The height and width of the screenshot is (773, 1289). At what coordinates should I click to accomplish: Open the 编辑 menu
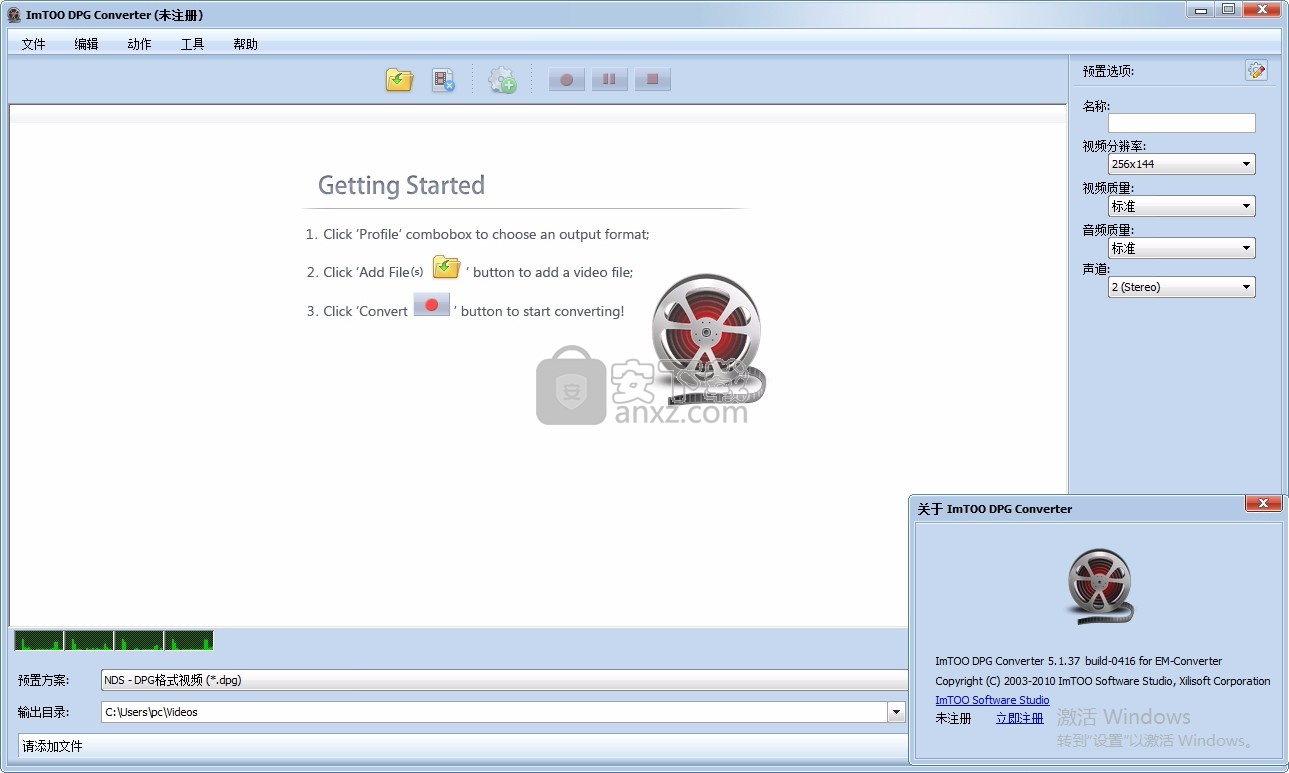tap(87, 44)
